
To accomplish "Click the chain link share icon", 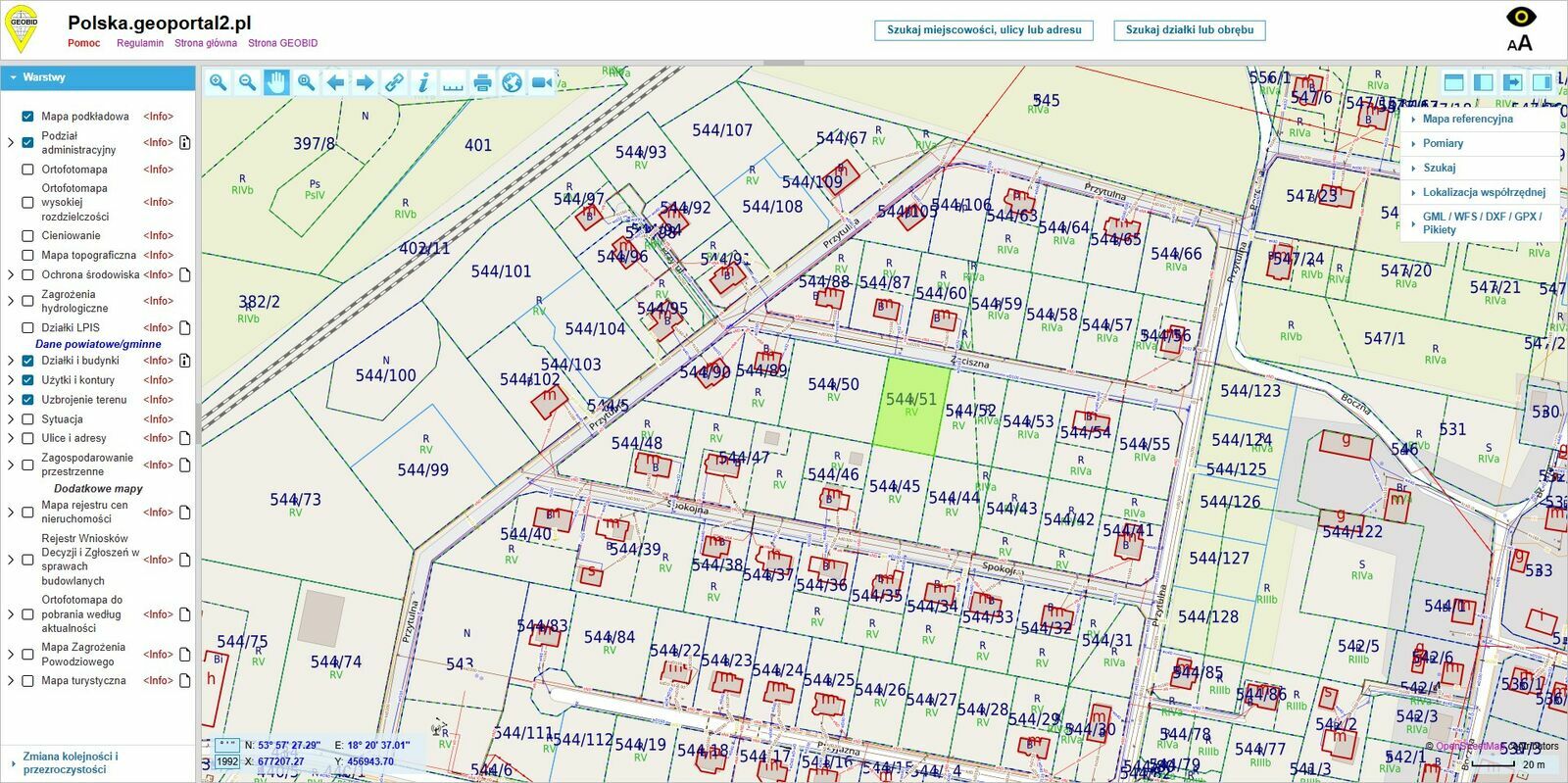I will click(394, 82).
